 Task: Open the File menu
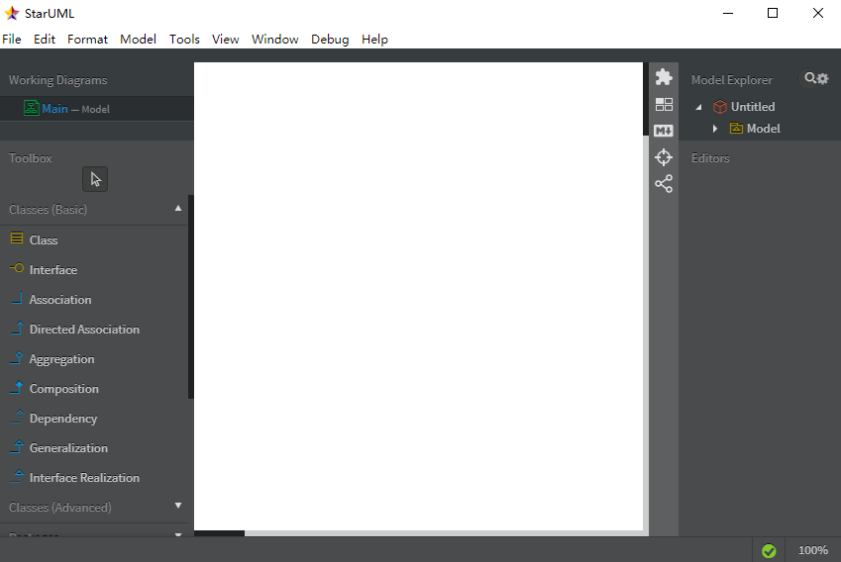pyautogui.click(x=11, y=39)
